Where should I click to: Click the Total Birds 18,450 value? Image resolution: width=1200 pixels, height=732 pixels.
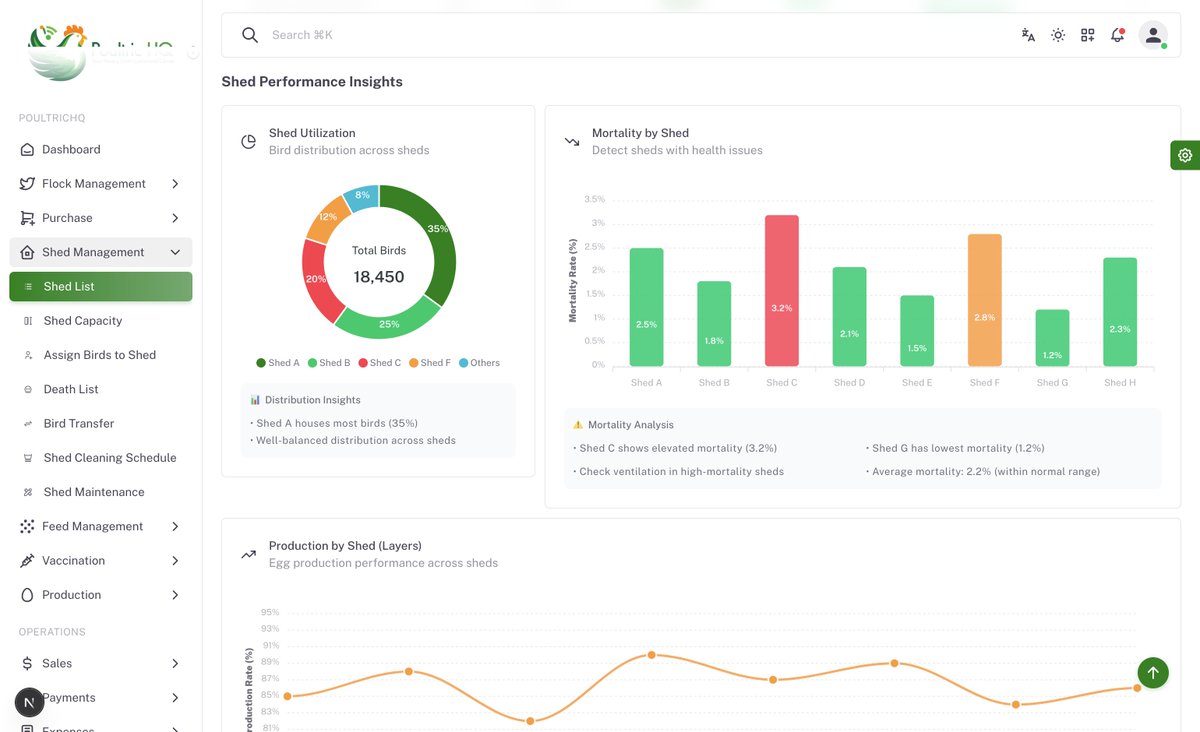point(379,277)
